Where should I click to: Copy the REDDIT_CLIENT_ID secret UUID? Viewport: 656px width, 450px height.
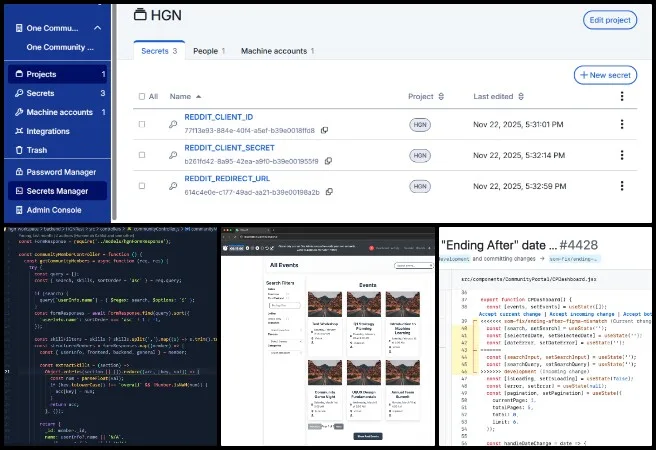[324, 130]
